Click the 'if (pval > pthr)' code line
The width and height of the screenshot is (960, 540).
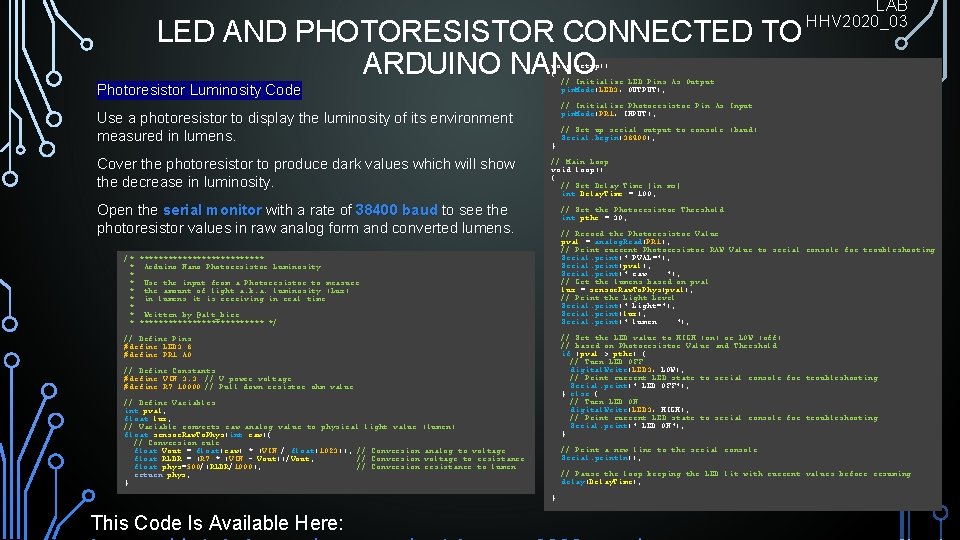click(603, 353)
